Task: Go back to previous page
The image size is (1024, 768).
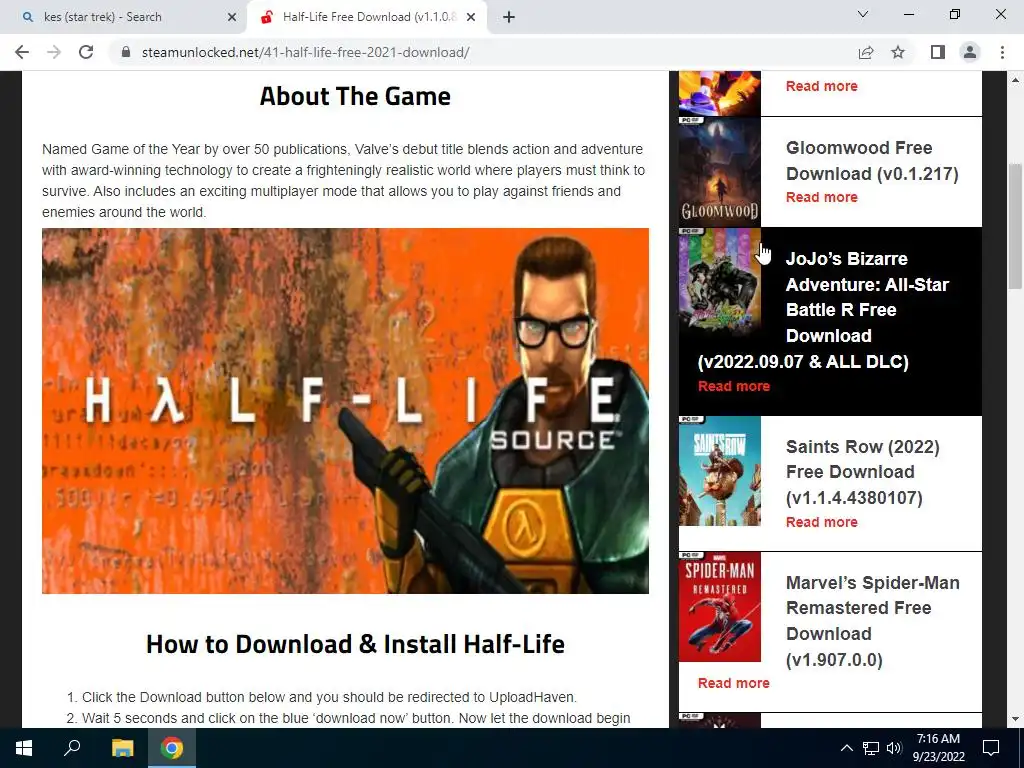Action: (x=22, y=52)
